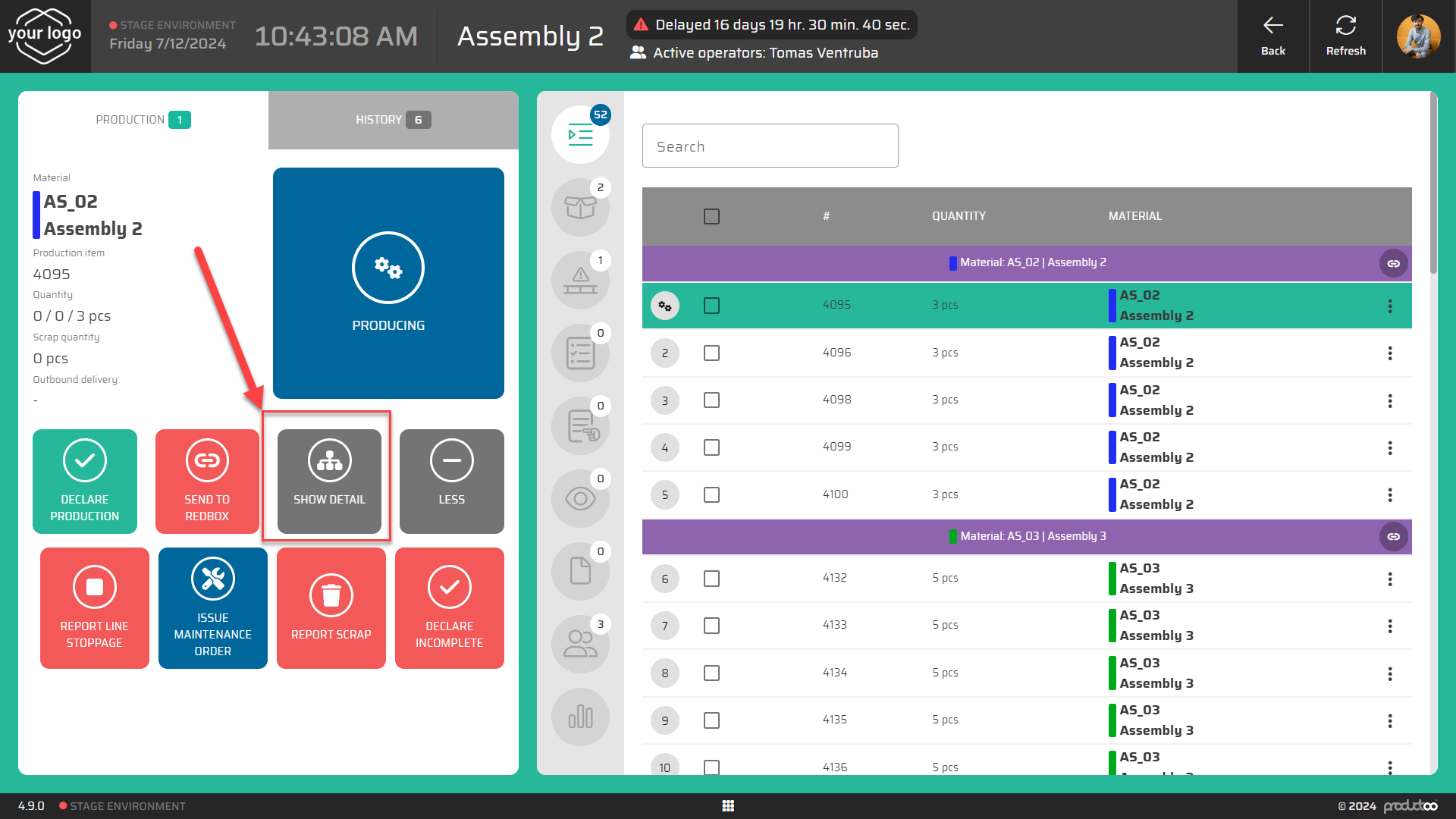Open three-dot menu for row 4095
Image resolution: width=1456 pixels, height=819 pixels.
(x=1389, y=306)
